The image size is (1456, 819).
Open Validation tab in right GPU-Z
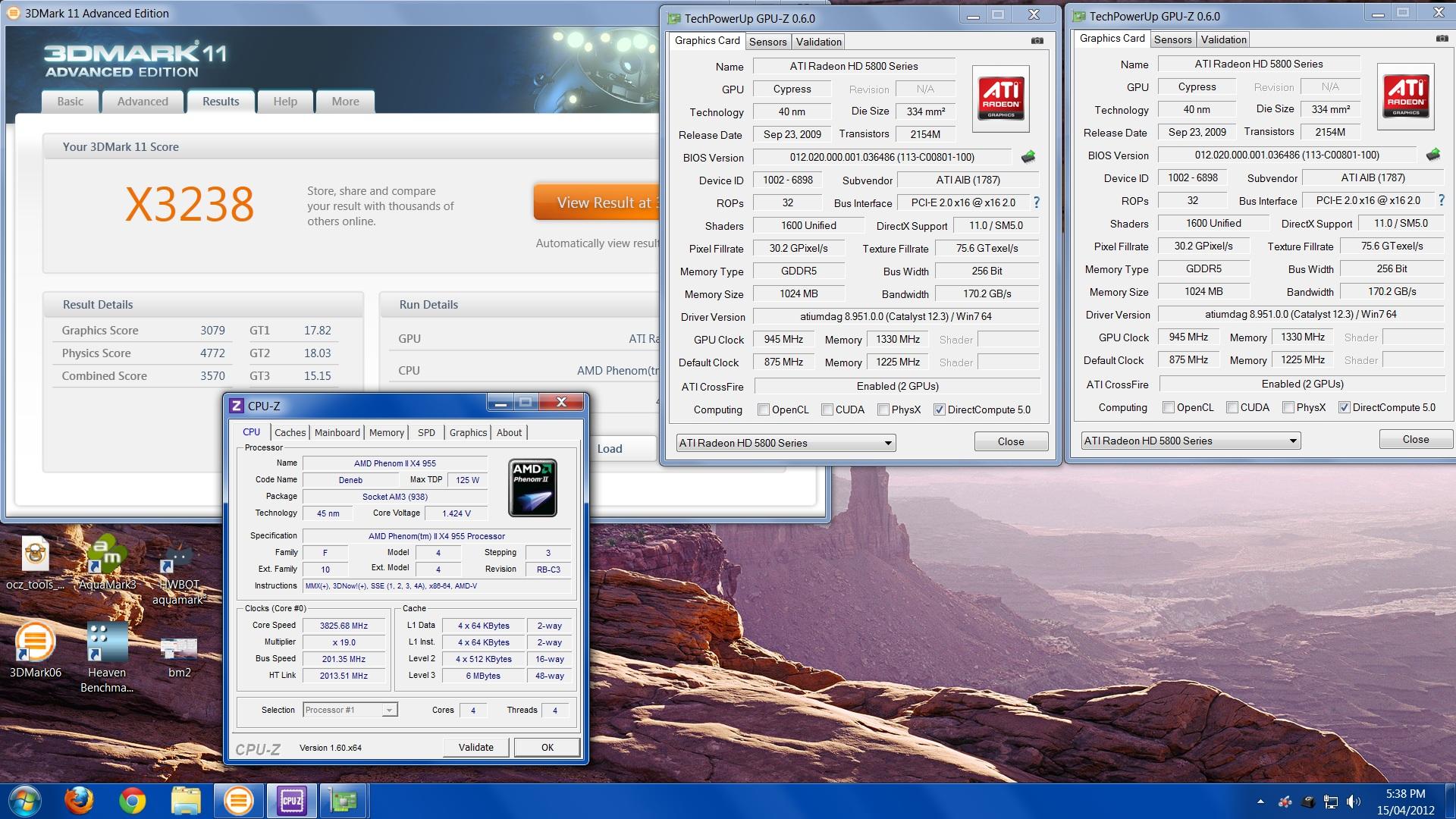click(1223, 39)
